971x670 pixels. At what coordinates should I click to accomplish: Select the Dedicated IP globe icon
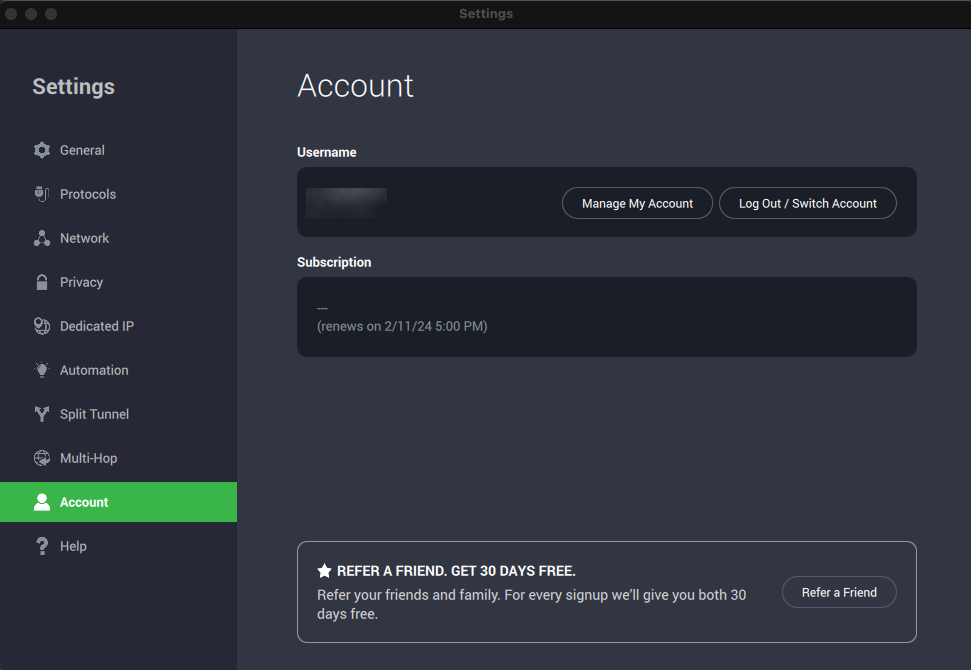[41, 326]
